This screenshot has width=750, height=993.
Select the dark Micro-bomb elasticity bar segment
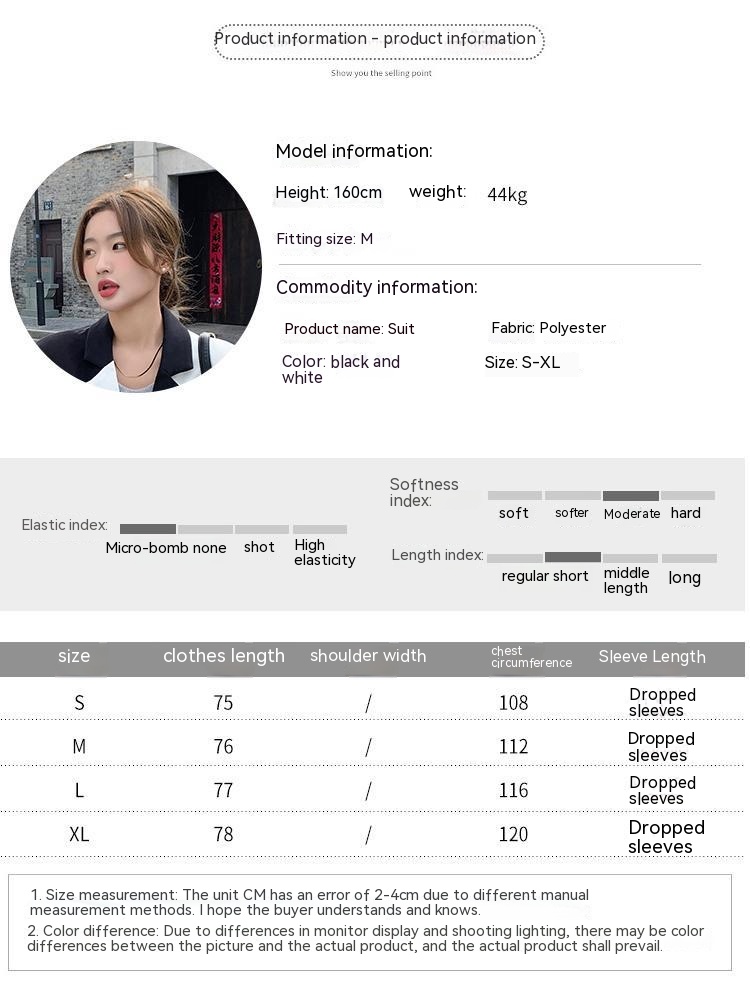[148, 529]
